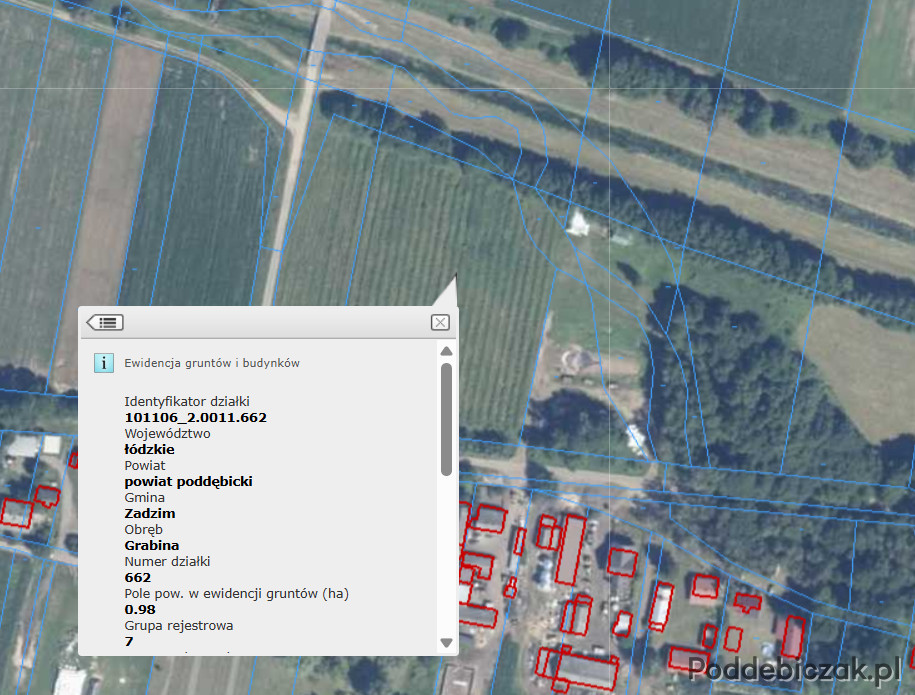
Task: Click the Identyfikator działki label
Action: 186,401
